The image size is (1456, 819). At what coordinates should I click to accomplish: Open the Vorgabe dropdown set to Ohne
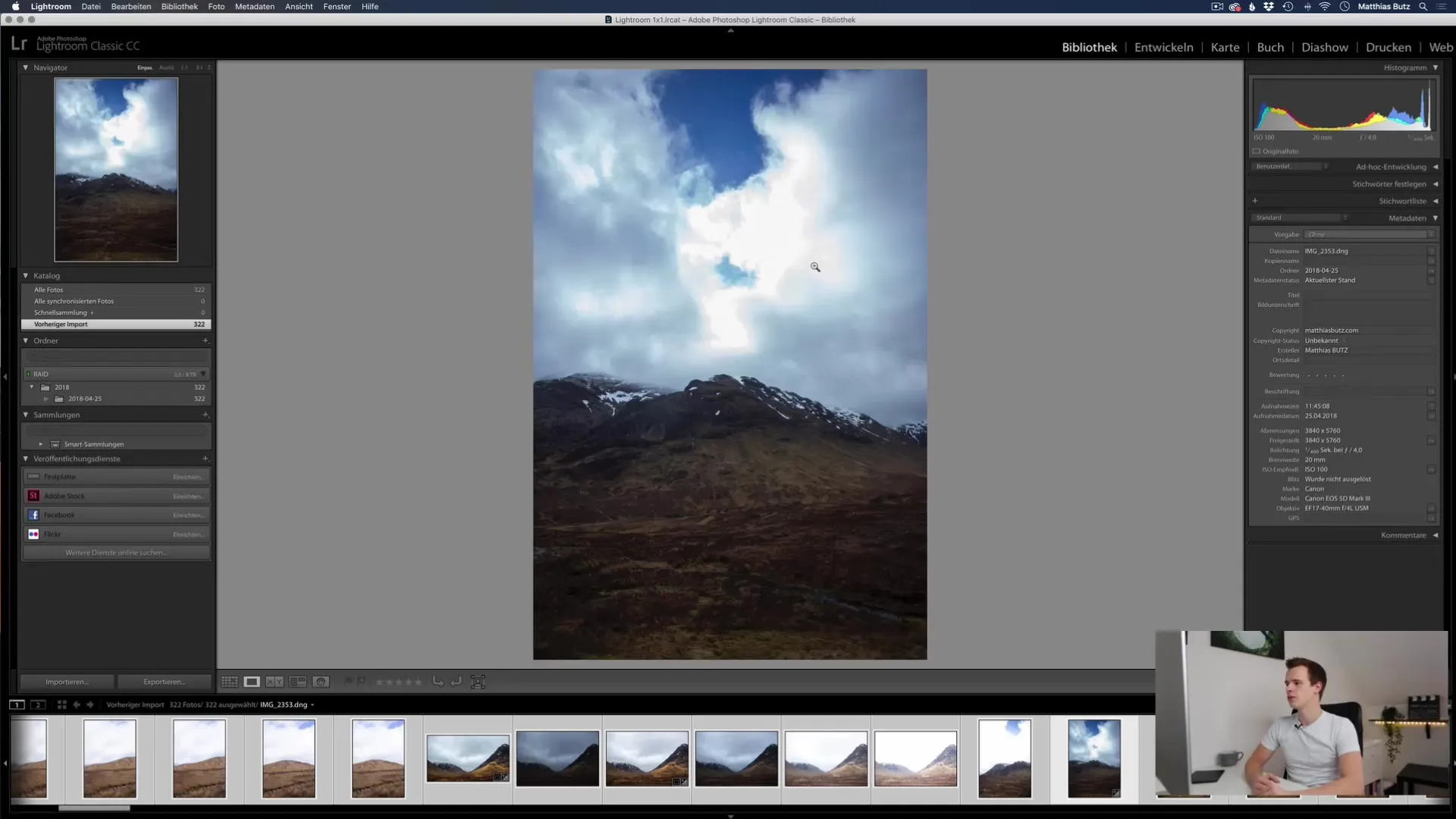[x=1370, y=234]
